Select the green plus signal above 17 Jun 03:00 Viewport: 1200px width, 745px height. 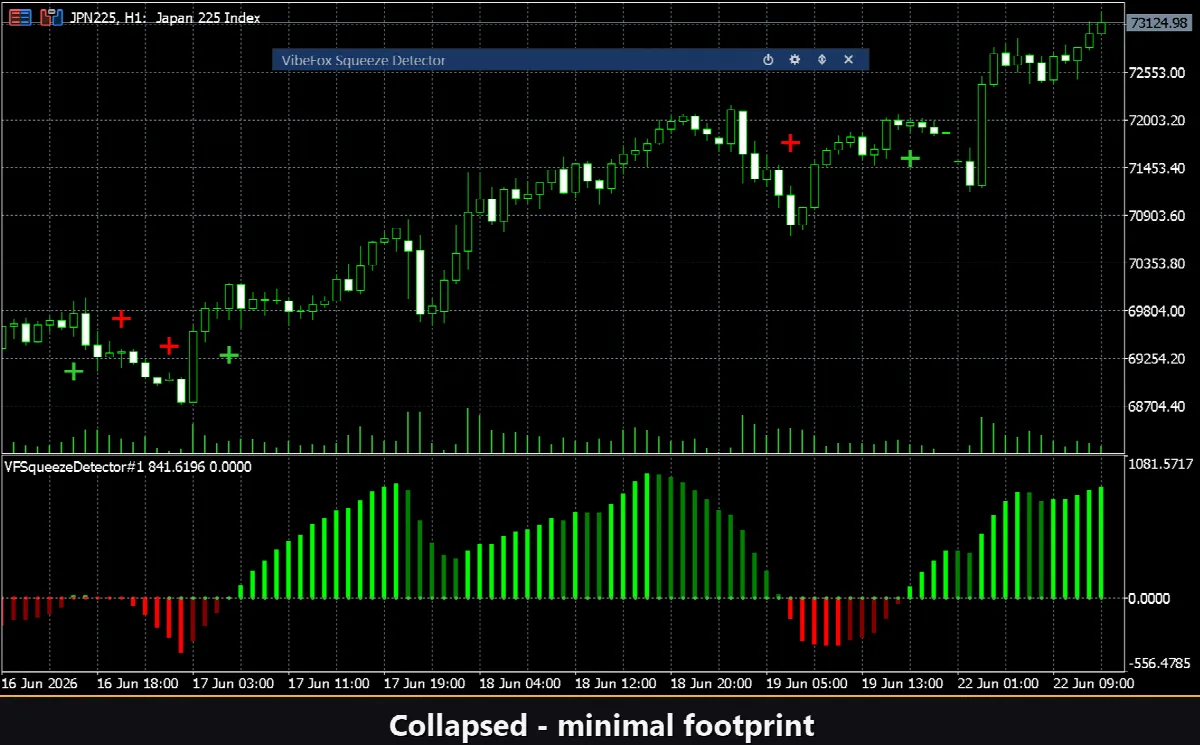pyautogui.click(x=229, y=354)
